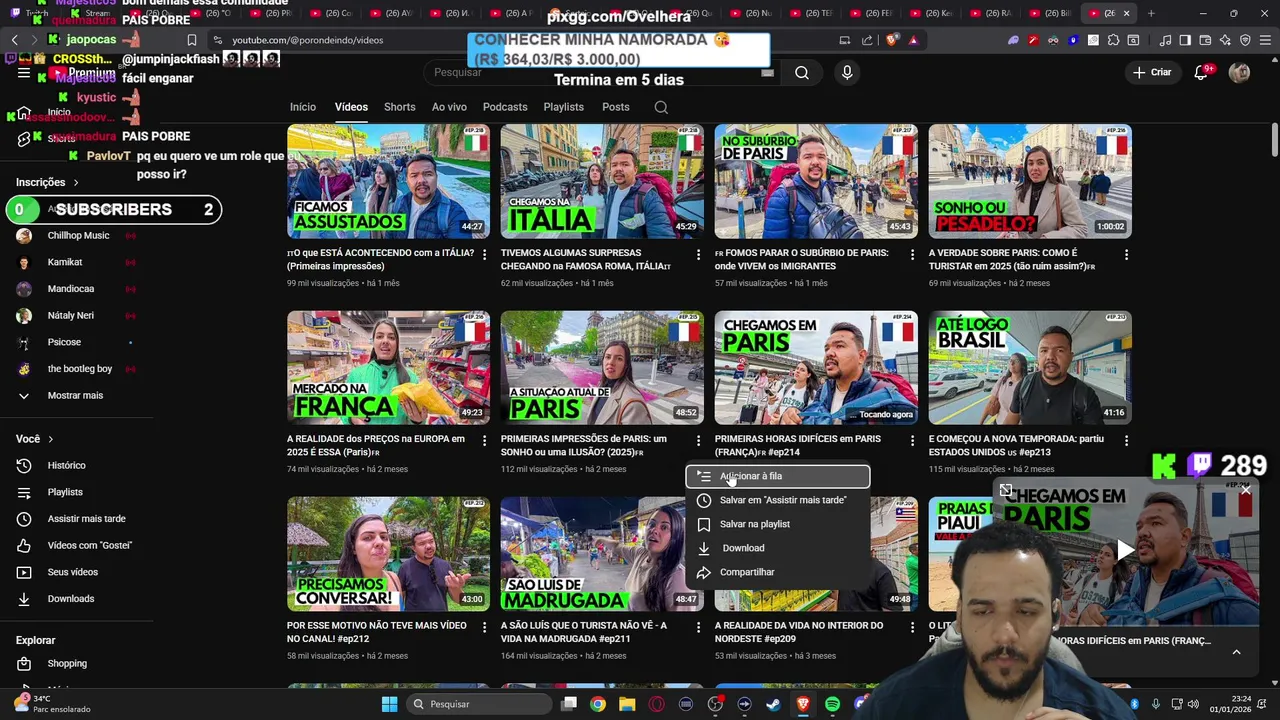Search within channel magnifier icon
The width and height of the screenshot is (1280, 720).
661,107
